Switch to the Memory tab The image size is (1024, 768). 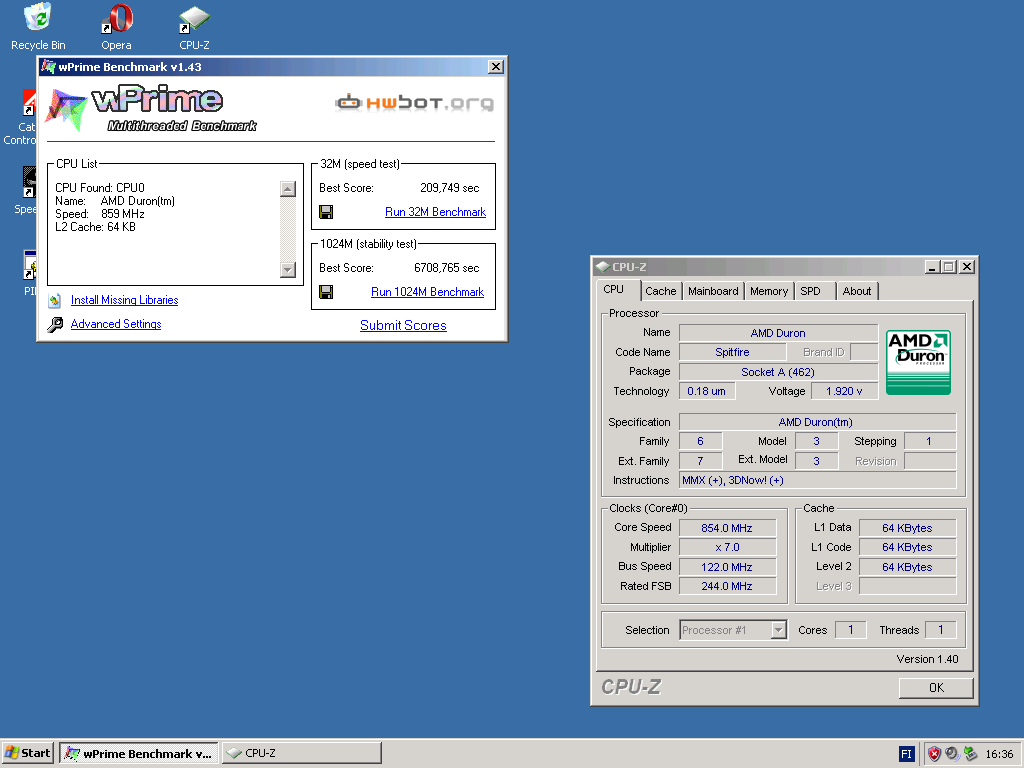tap(769, 291)
